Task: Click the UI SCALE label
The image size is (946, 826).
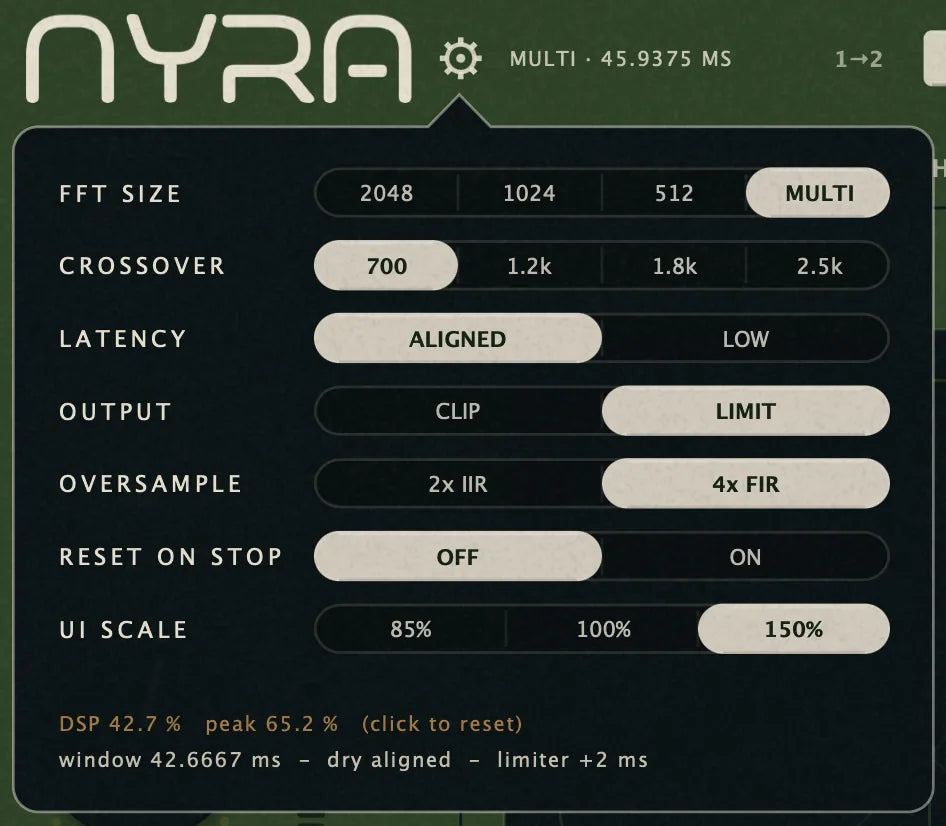Action: tap(123, 629)
